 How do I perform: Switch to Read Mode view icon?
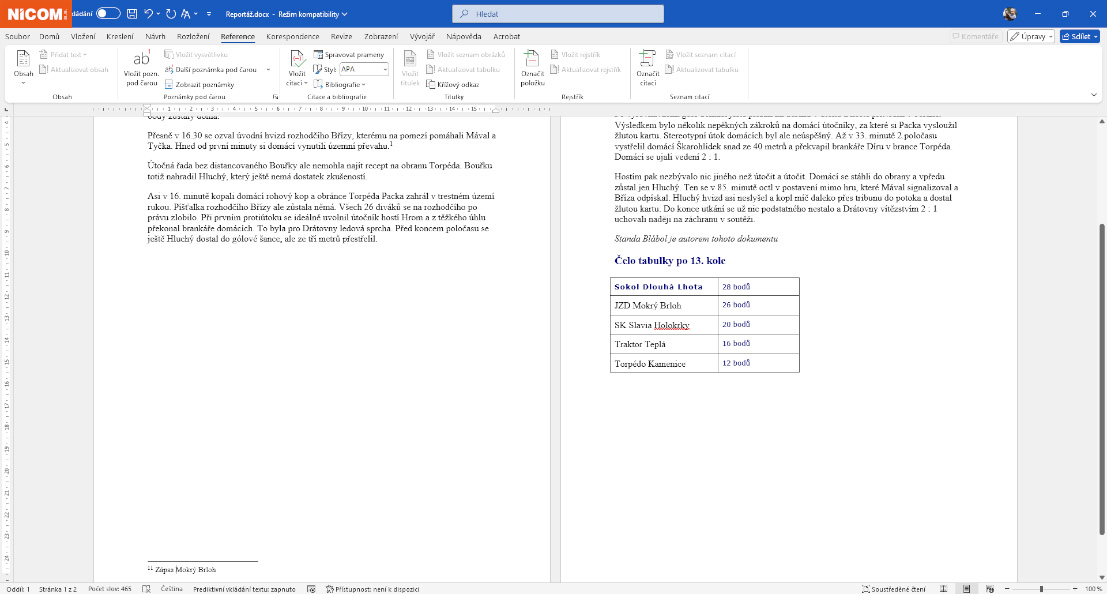(x=943, y=590)
